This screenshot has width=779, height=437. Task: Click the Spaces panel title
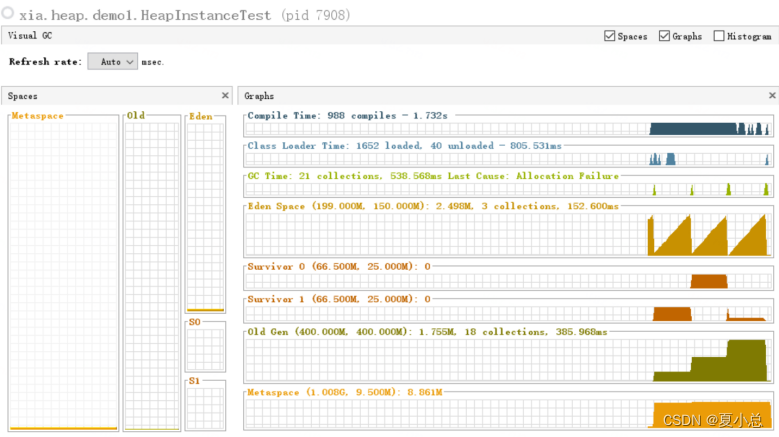coord(22,96)
